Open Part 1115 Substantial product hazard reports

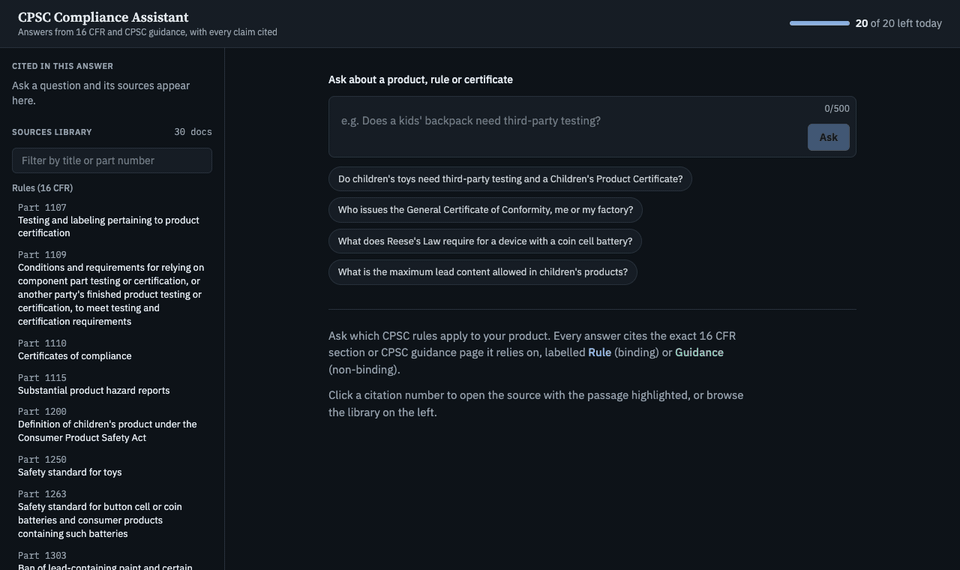112,384
